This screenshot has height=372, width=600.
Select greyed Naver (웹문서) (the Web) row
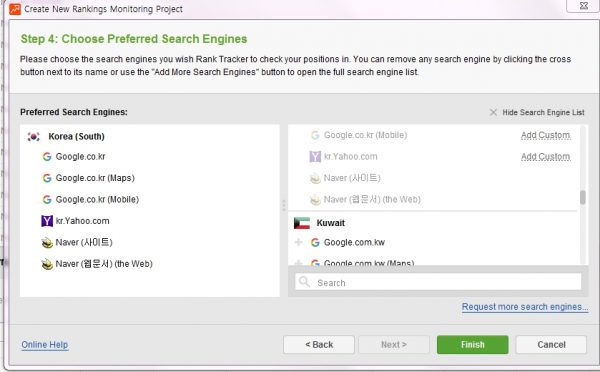coord(372,199)
